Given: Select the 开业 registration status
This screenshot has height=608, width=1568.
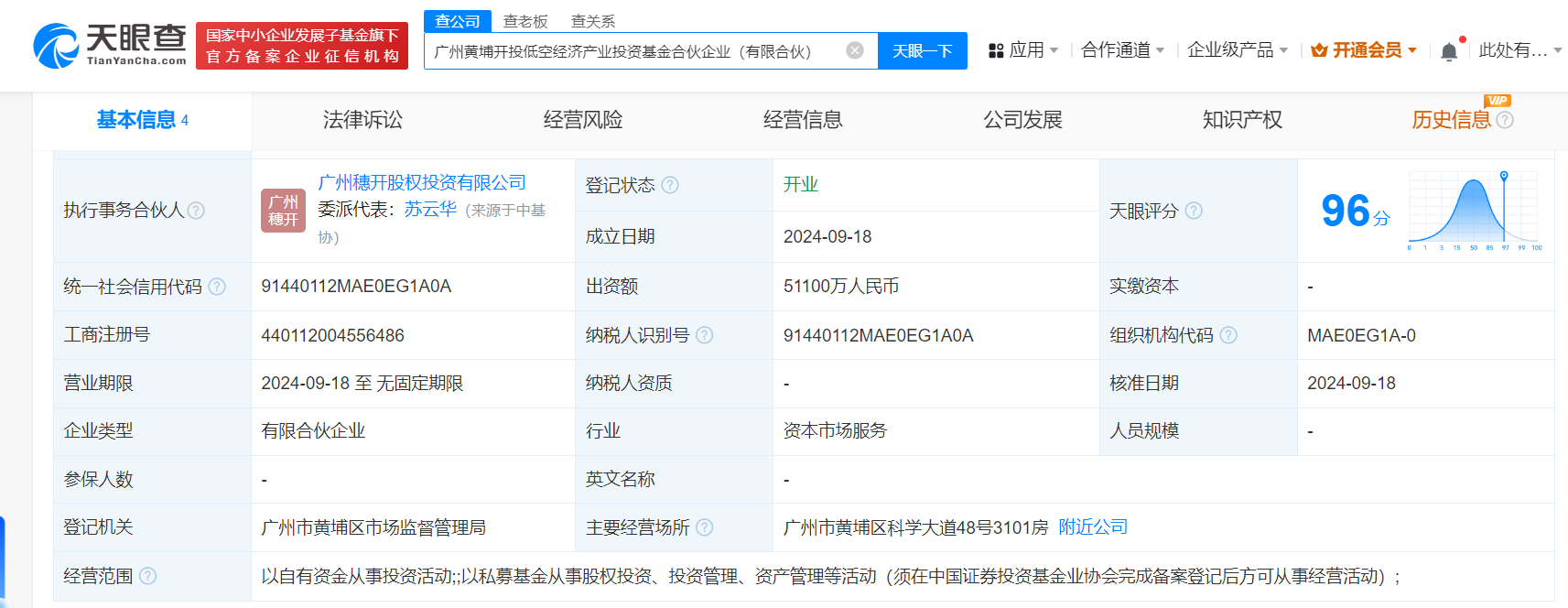Looking at the screenshot, I should 801,185.
